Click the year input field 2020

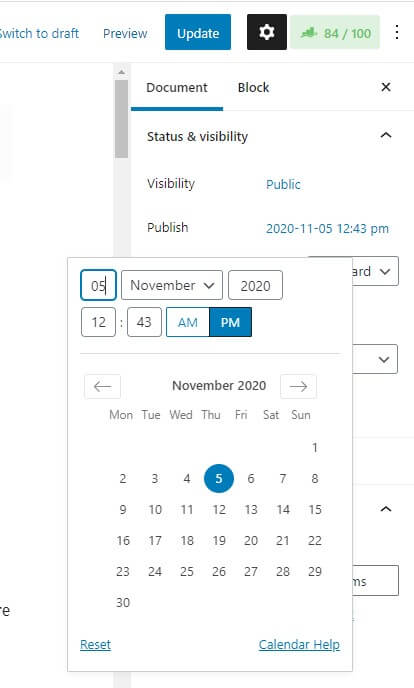point(255,285)
